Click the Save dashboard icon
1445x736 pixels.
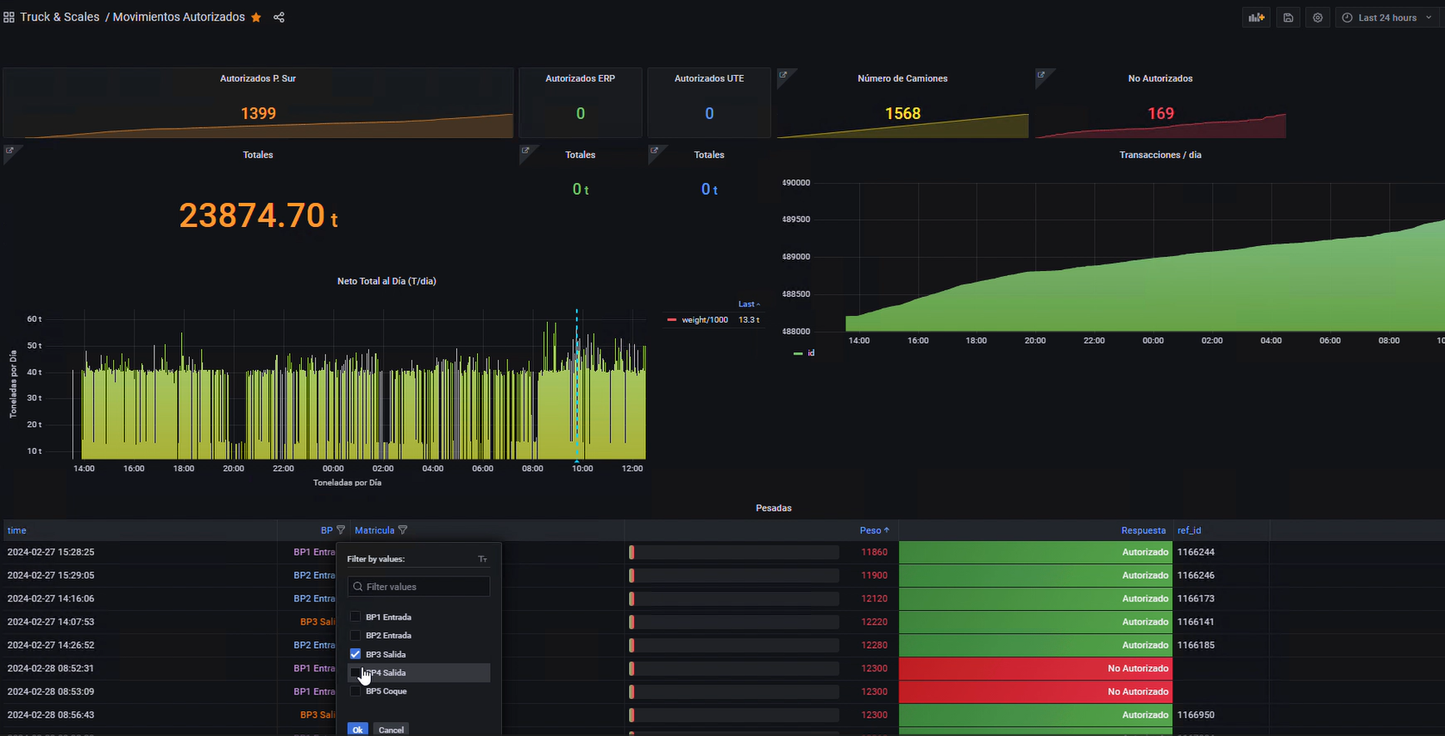click(1288, 18)
